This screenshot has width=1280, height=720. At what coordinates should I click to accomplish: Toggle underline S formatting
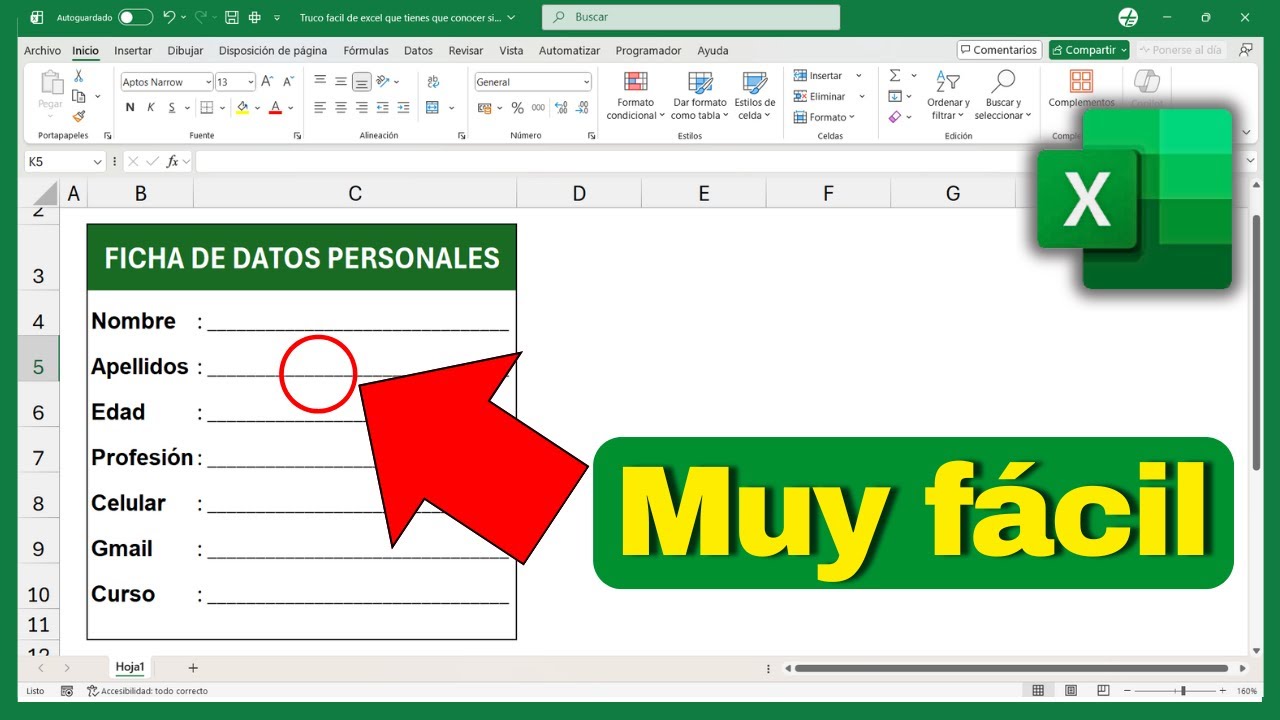point(172,107)
